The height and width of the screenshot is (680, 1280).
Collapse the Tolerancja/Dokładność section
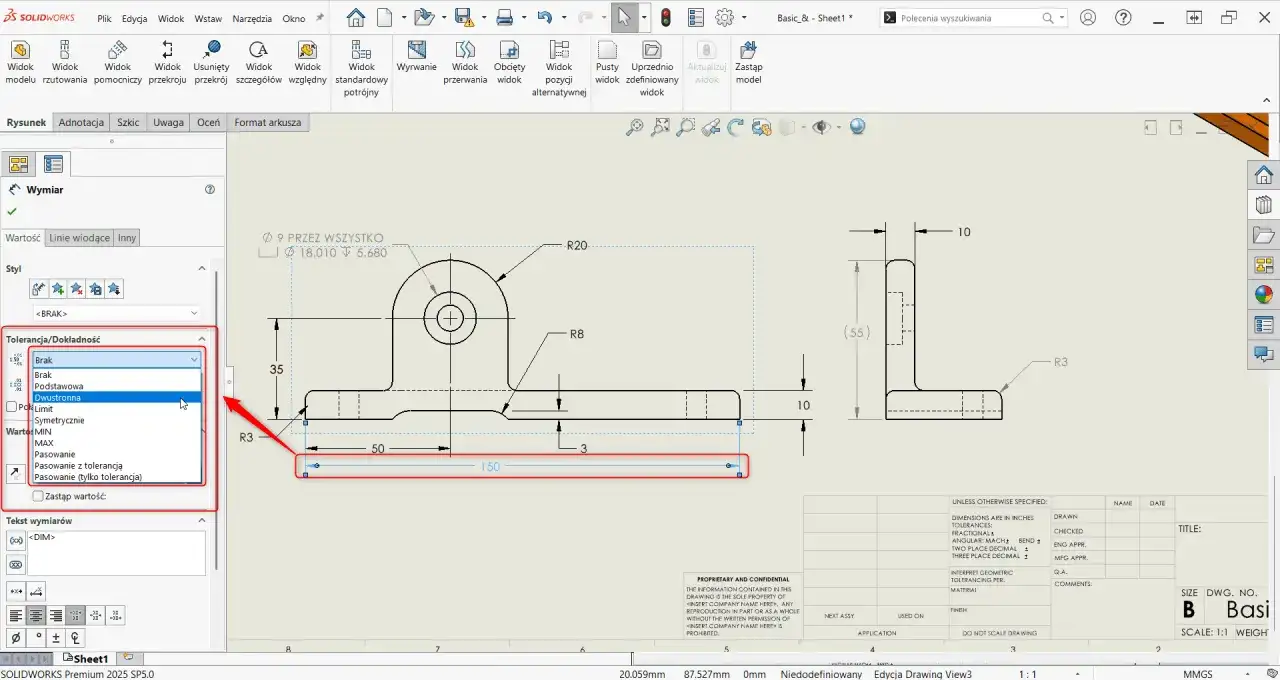tap(201, 339)
